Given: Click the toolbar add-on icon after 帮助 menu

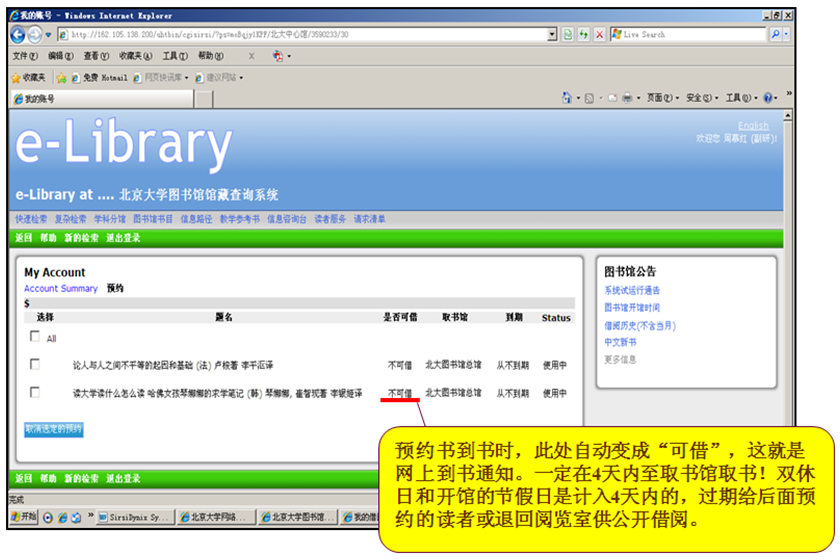Looking at the screenshot, I should 278,56.
